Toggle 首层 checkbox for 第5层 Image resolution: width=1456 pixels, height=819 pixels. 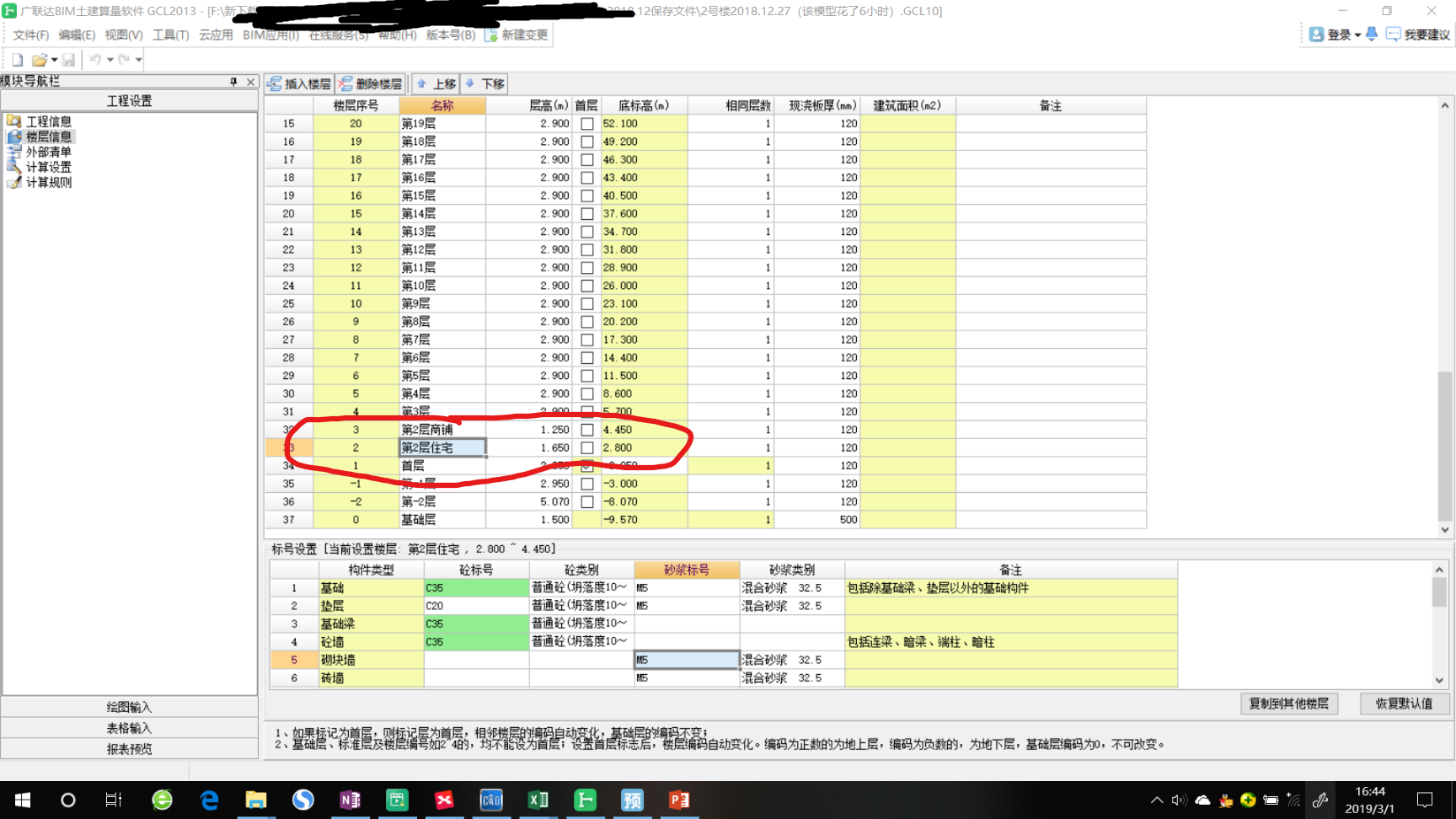[587, 376]
